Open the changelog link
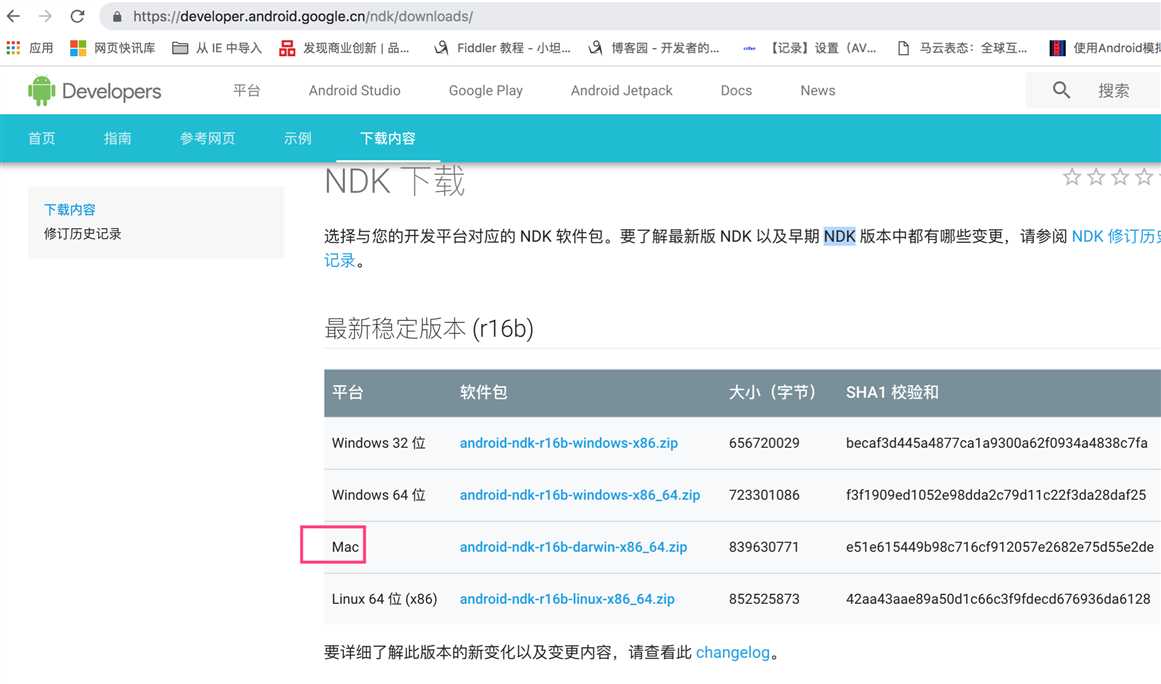1161x684 pixels. pyautogui.click(x=733, y=652)
